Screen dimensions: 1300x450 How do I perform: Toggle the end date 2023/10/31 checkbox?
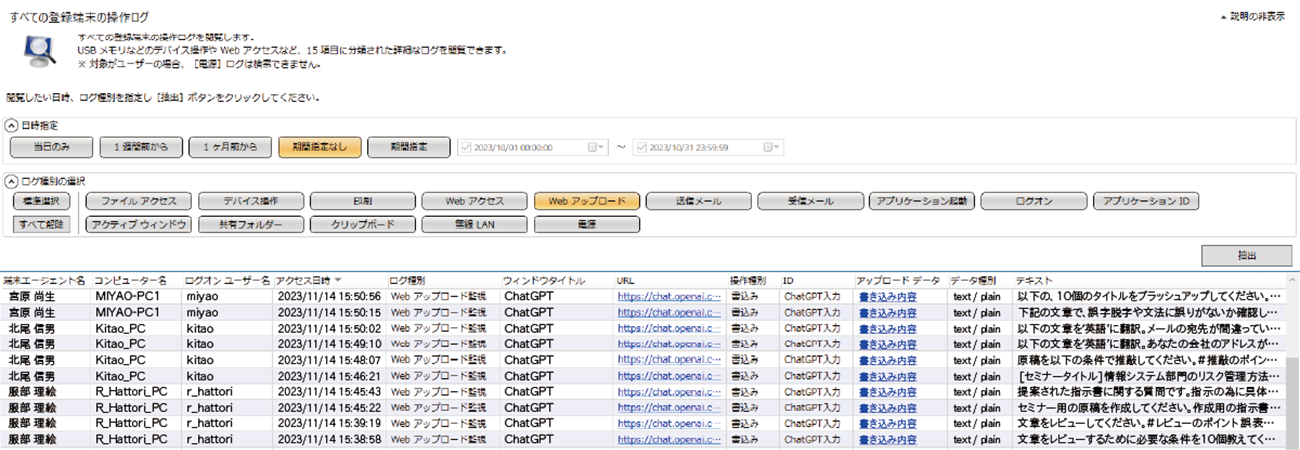click(641, 147)
